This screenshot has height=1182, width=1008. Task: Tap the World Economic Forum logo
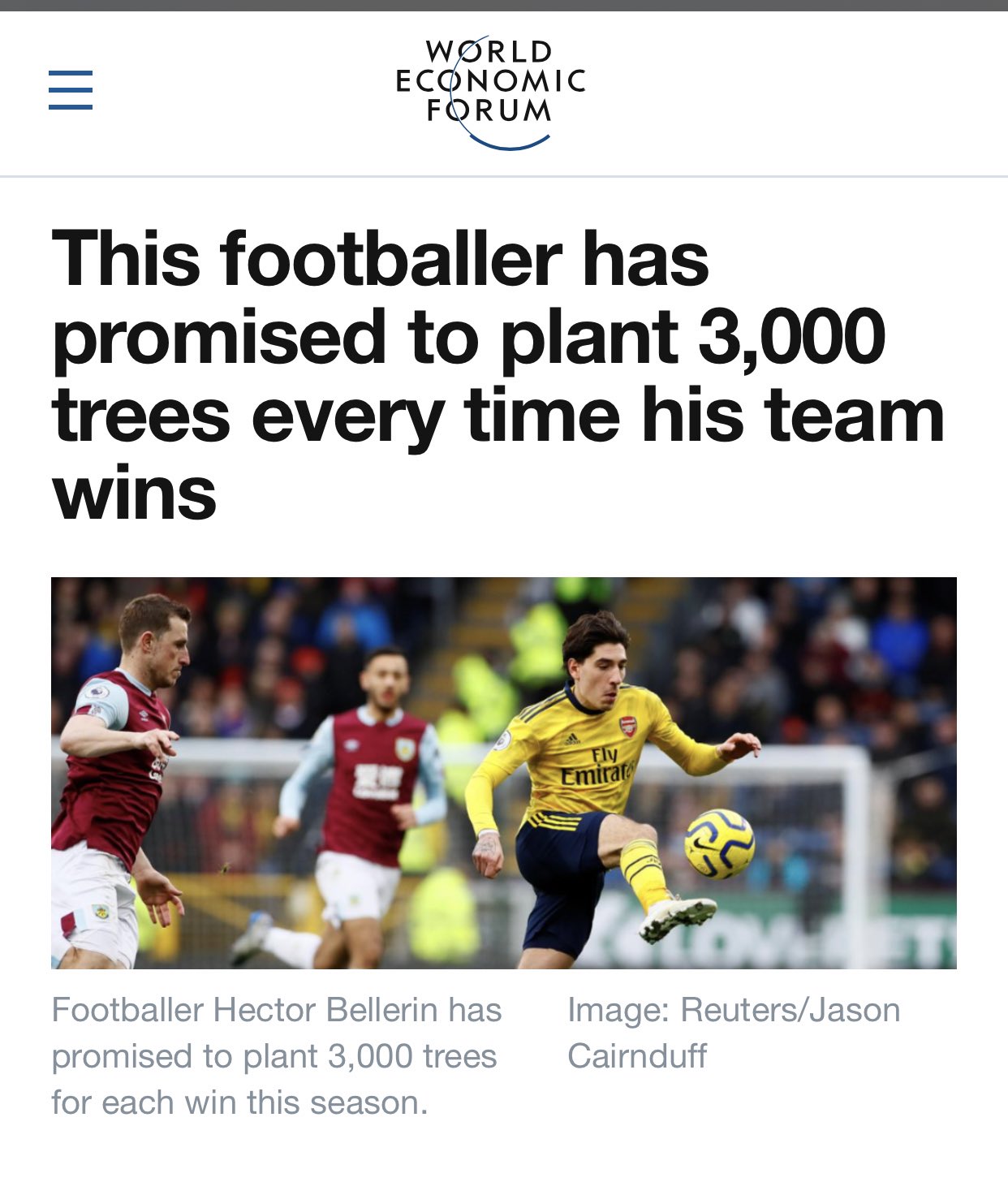(x=490, y=93)
